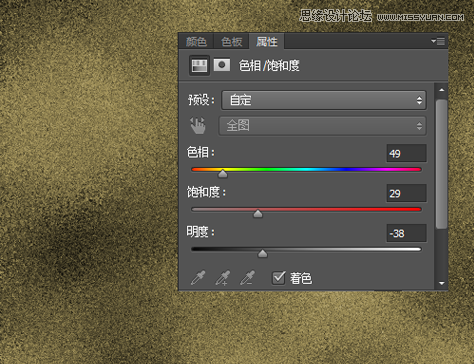This screenshot has height=364, width=474.
Task: Select the plain eyedropper tool
Action: (x=198, y=278)
